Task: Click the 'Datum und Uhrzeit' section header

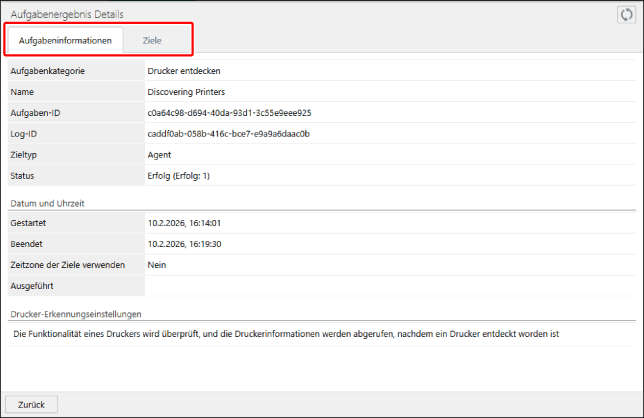Action: point(47,203)
